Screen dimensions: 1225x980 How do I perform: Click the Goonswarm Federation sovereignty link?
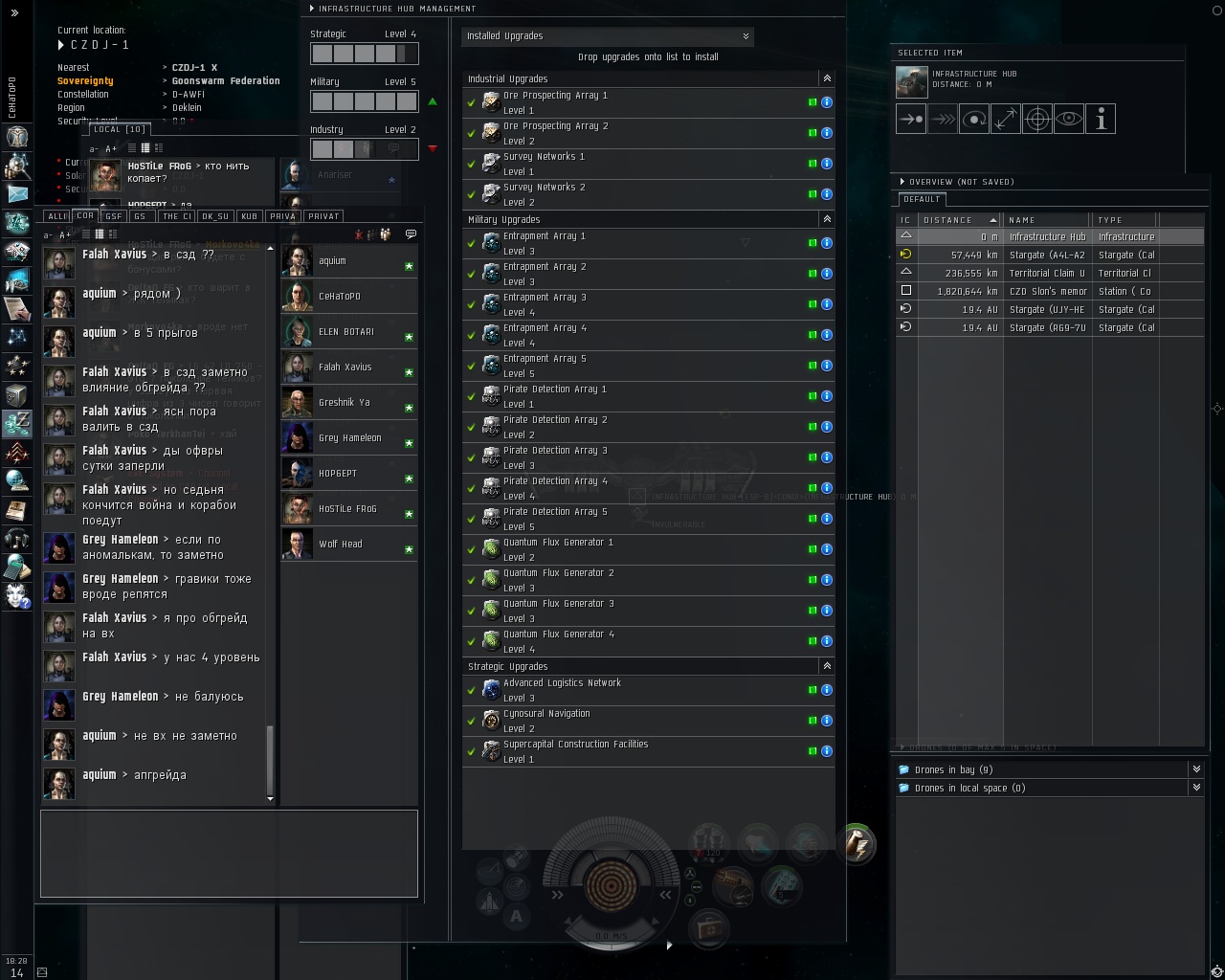click(x=226, y=81)
